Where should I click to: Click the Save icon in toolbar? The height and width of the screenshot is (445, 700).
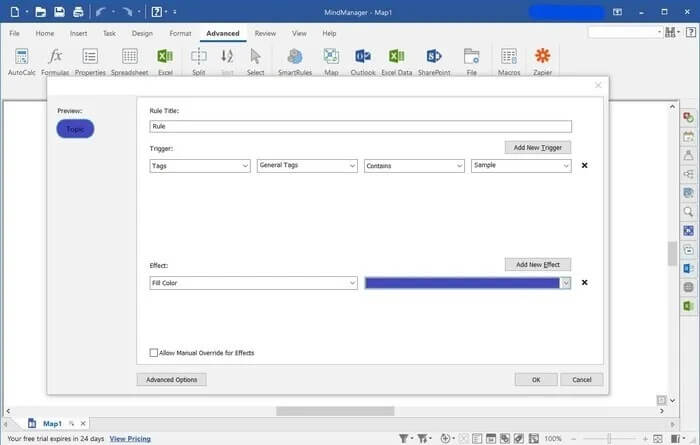59,12
